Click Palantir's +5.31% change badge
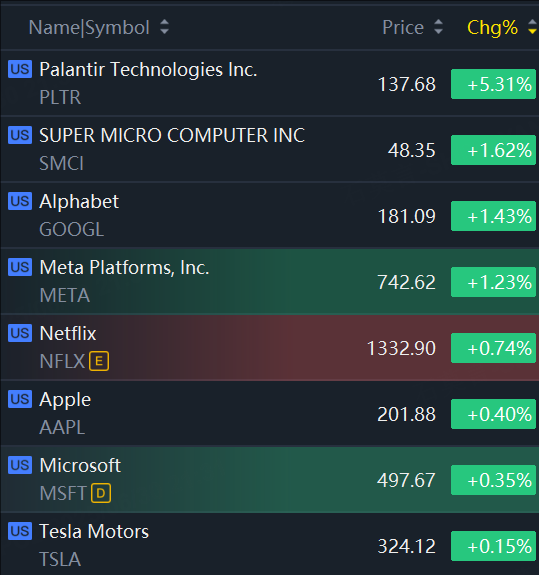Viewport: 539px width, 575px height. point(493,84)
